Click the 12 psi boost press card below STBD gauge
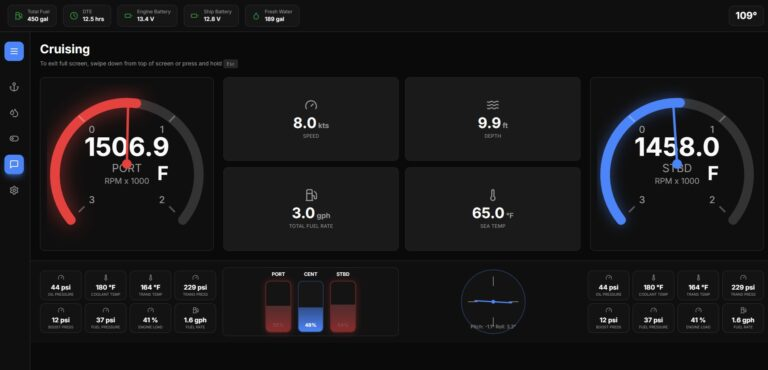 point(608,318)
